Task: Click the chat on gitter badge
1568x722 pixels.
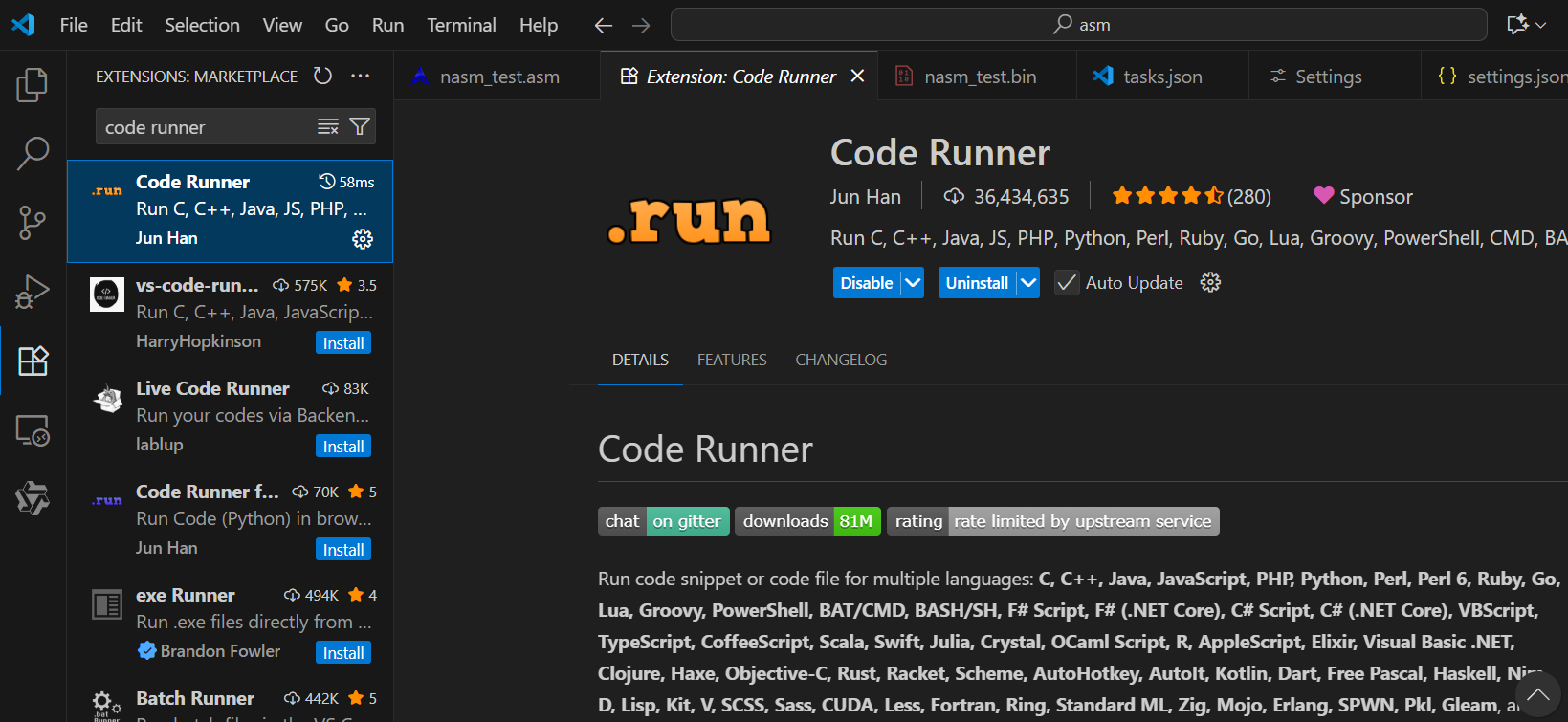Action: pyautogui.click(x=664, y=521)
